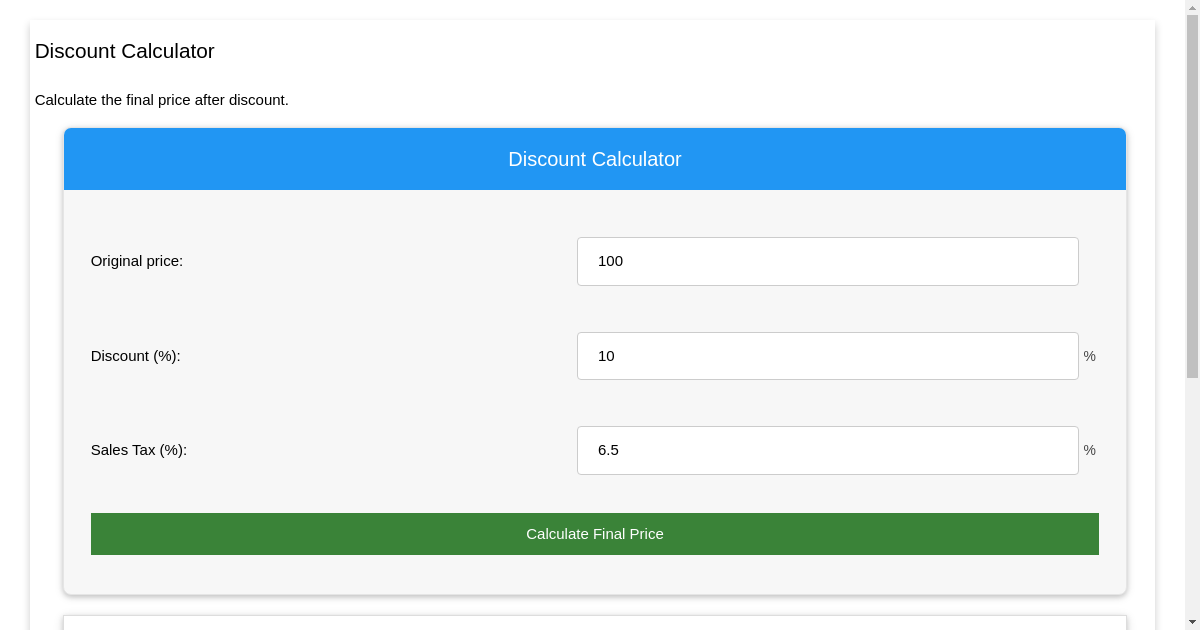The width and height of the screenshot is (1200, 630).
Task: Select the Discount (%) input field
Action: (x=827, y=356)
